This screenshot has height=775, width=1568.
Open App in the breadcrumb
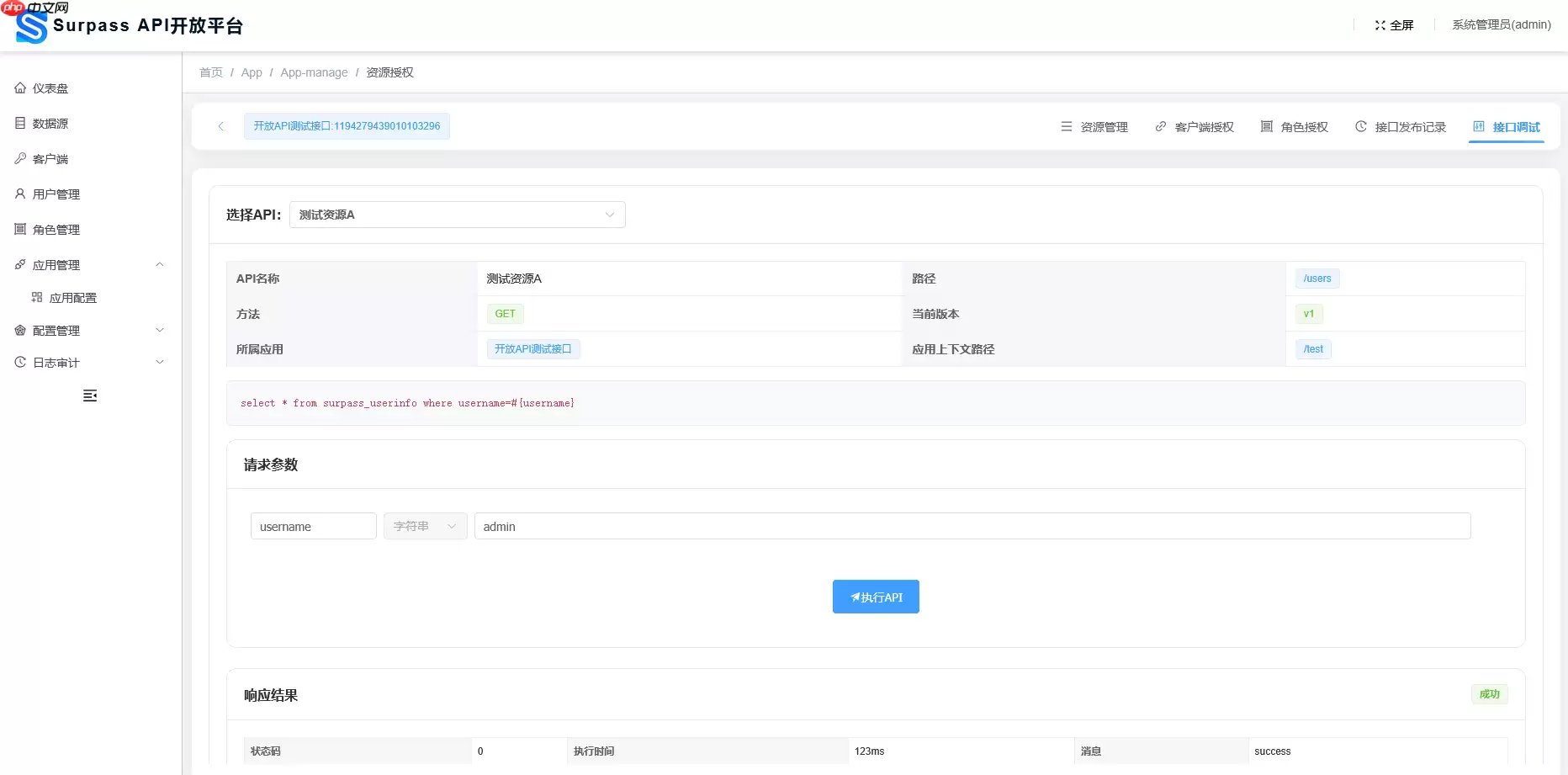pos(252,72)
